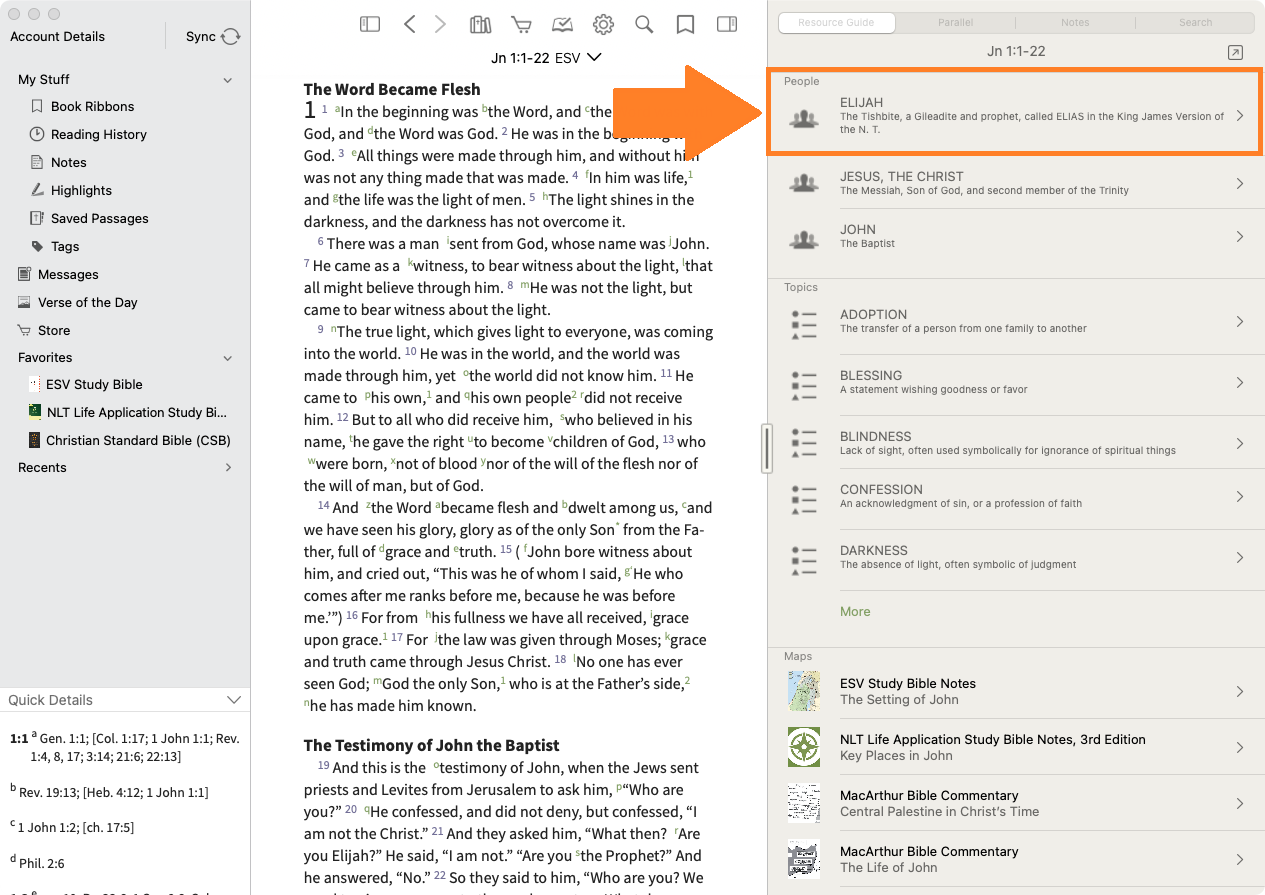Open Account Details

click(57, 36)
